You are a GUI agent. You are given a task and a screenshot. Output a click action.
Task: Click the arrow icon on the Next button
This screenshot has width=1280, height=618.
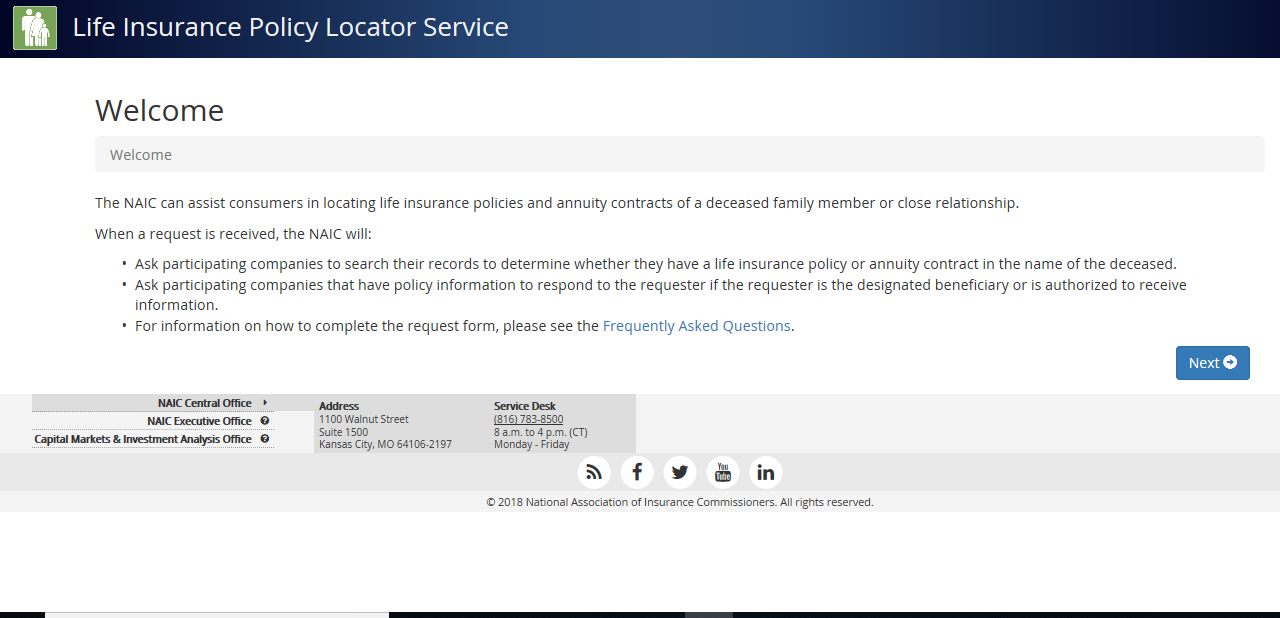(1228, 362)
